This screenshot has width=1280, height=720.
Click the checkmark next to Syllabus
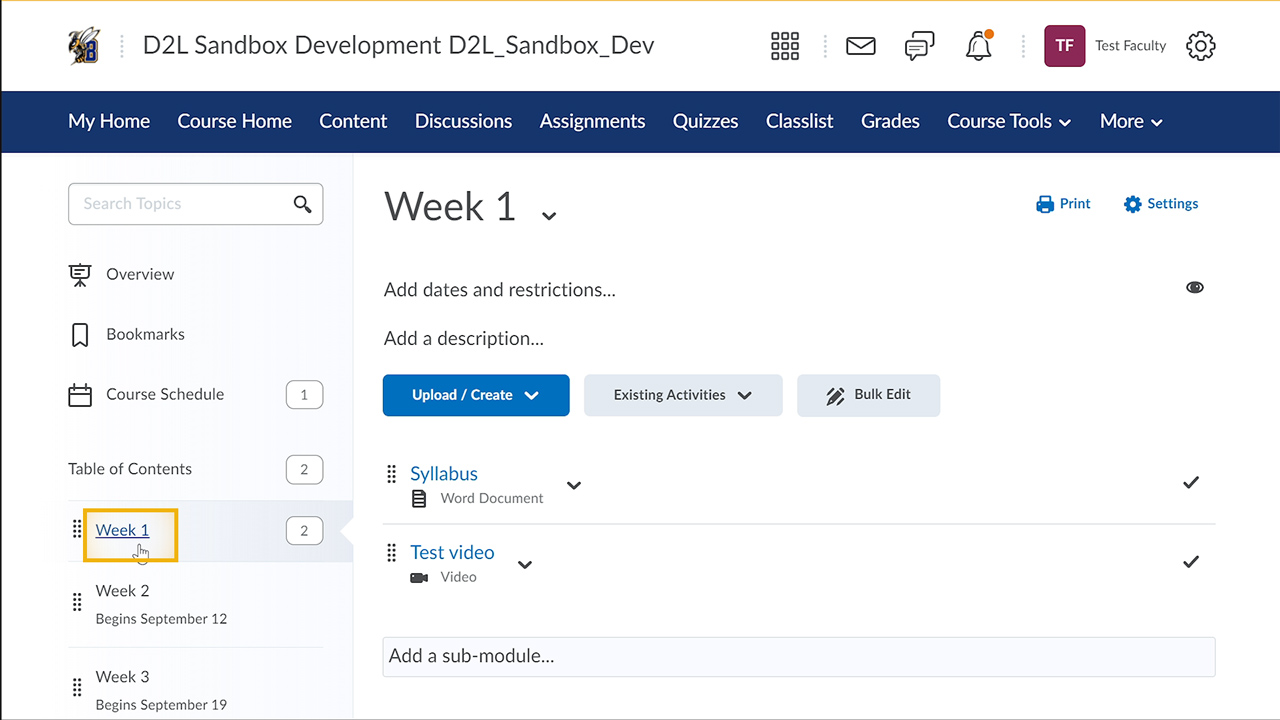pos(1191,482)
